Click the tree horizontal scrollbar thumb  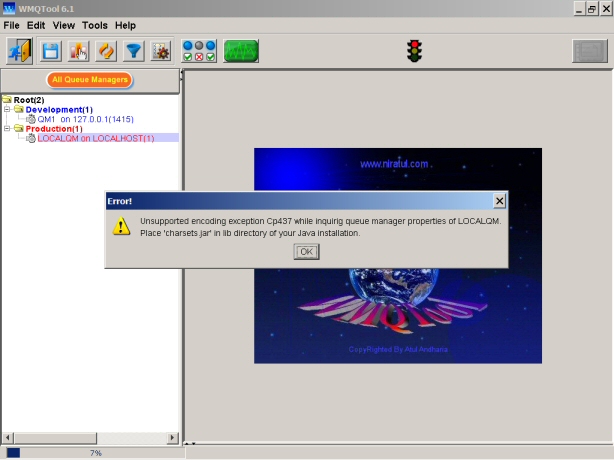tap(55, 438)
